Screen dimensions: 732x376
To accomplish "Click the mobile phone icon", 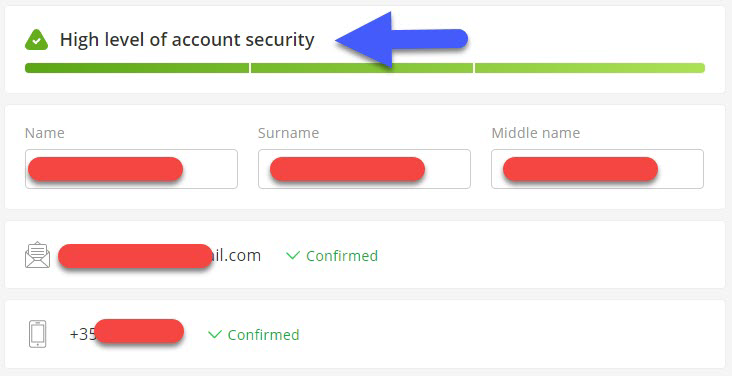I will 37,334.
